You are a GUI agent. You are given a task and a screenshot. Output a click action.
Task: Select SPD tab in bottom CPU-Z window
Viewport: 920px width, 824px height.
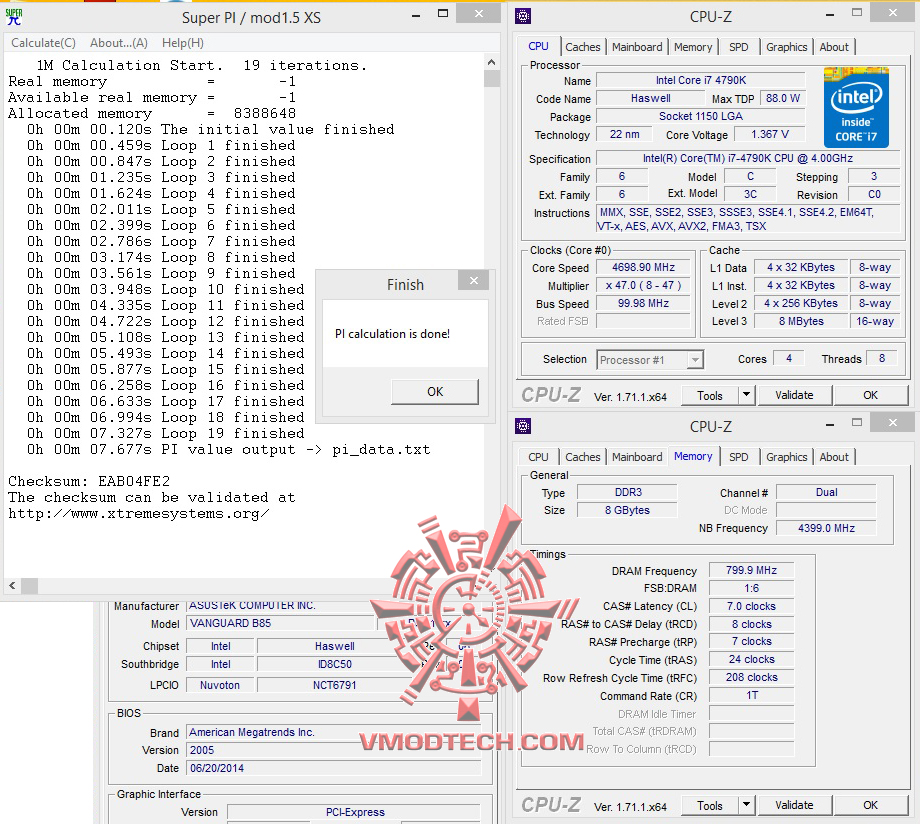tap(739, 457)
